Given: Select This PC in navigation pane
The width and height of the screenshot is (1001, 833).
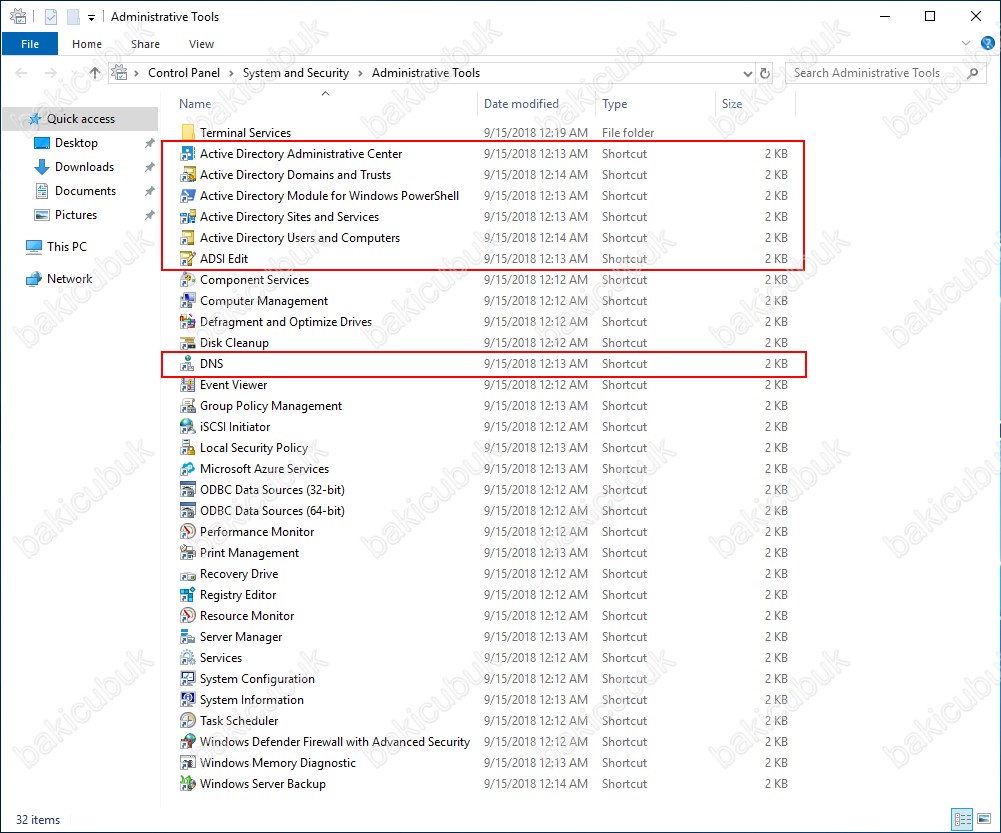Looking at the screenshot, I should coord(66,246).
